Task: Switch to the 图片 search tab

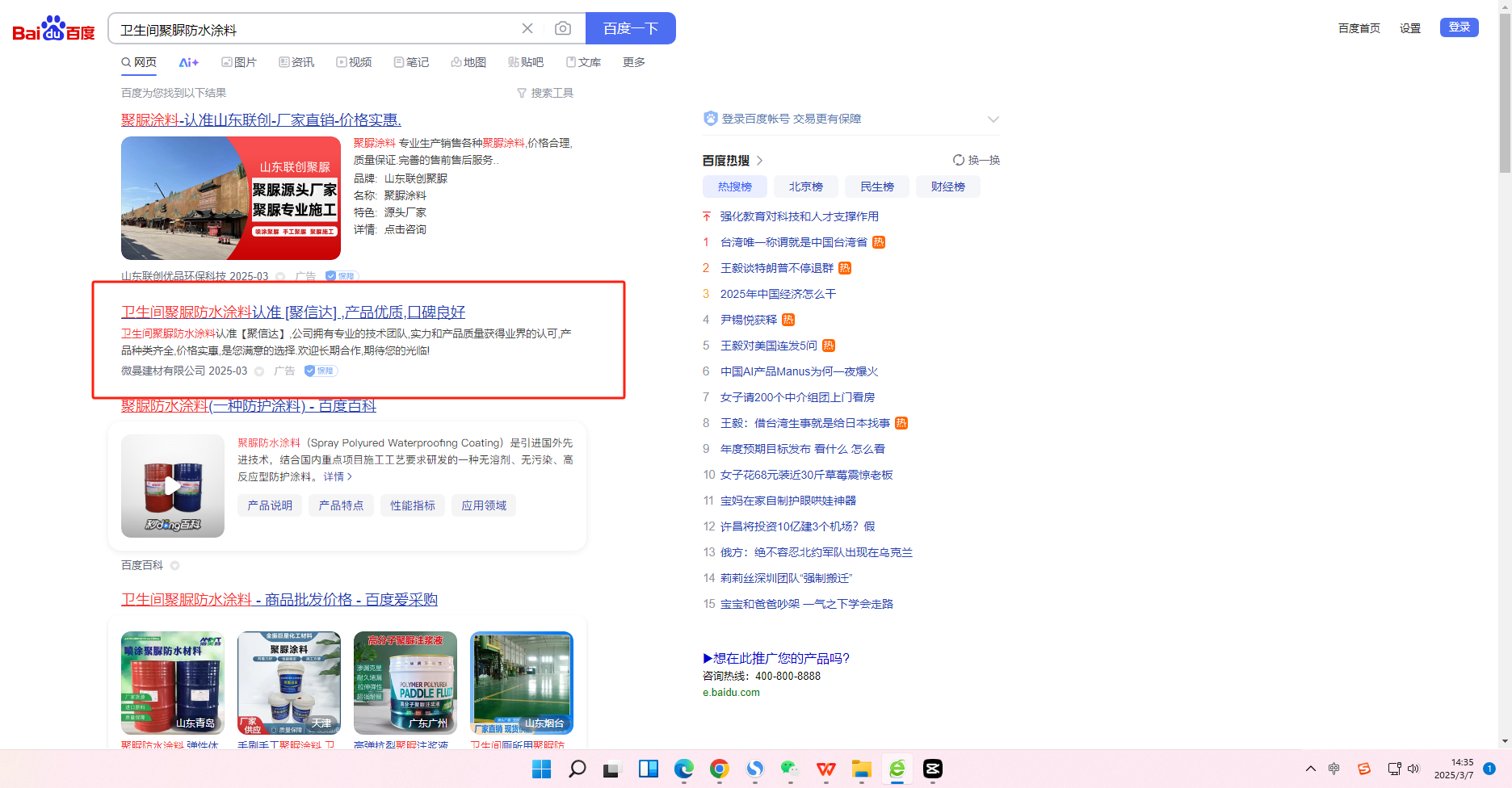Action: [x=239, y=63]
